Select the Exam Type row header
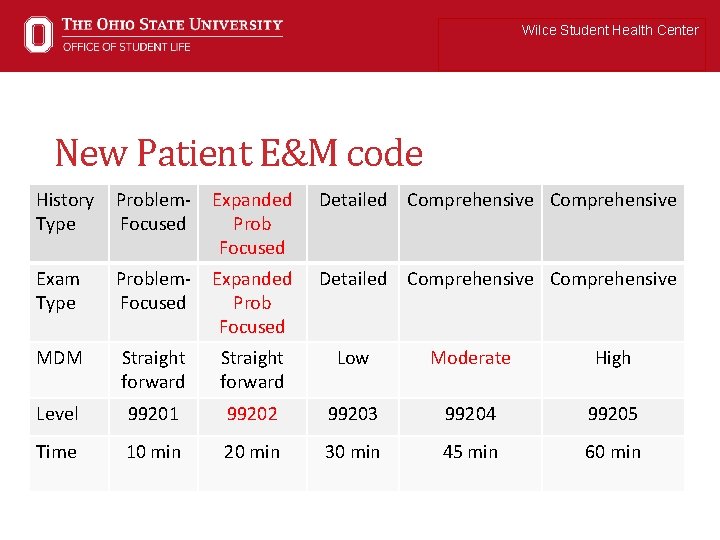Image resolution: width=720 pixels, height=540 pixels. coord(69,302)
